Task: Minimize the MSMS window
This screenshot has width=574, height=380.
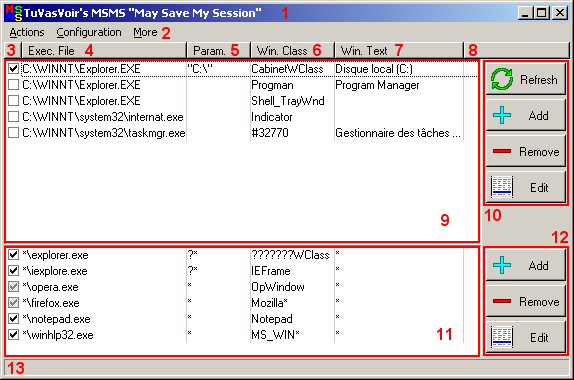Action: 525,13
